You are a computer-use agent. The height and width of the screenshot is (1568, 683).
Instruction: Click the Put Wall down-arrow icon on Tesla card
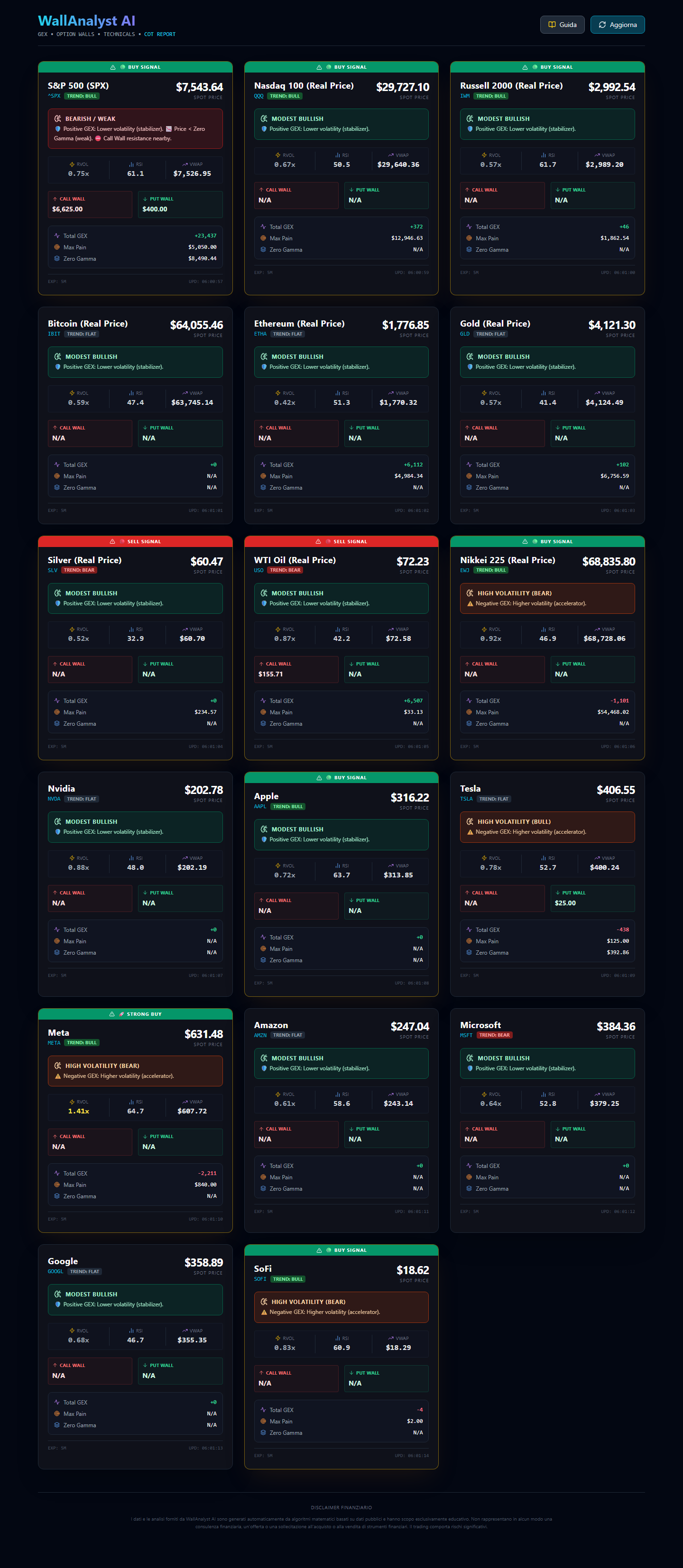557,893
